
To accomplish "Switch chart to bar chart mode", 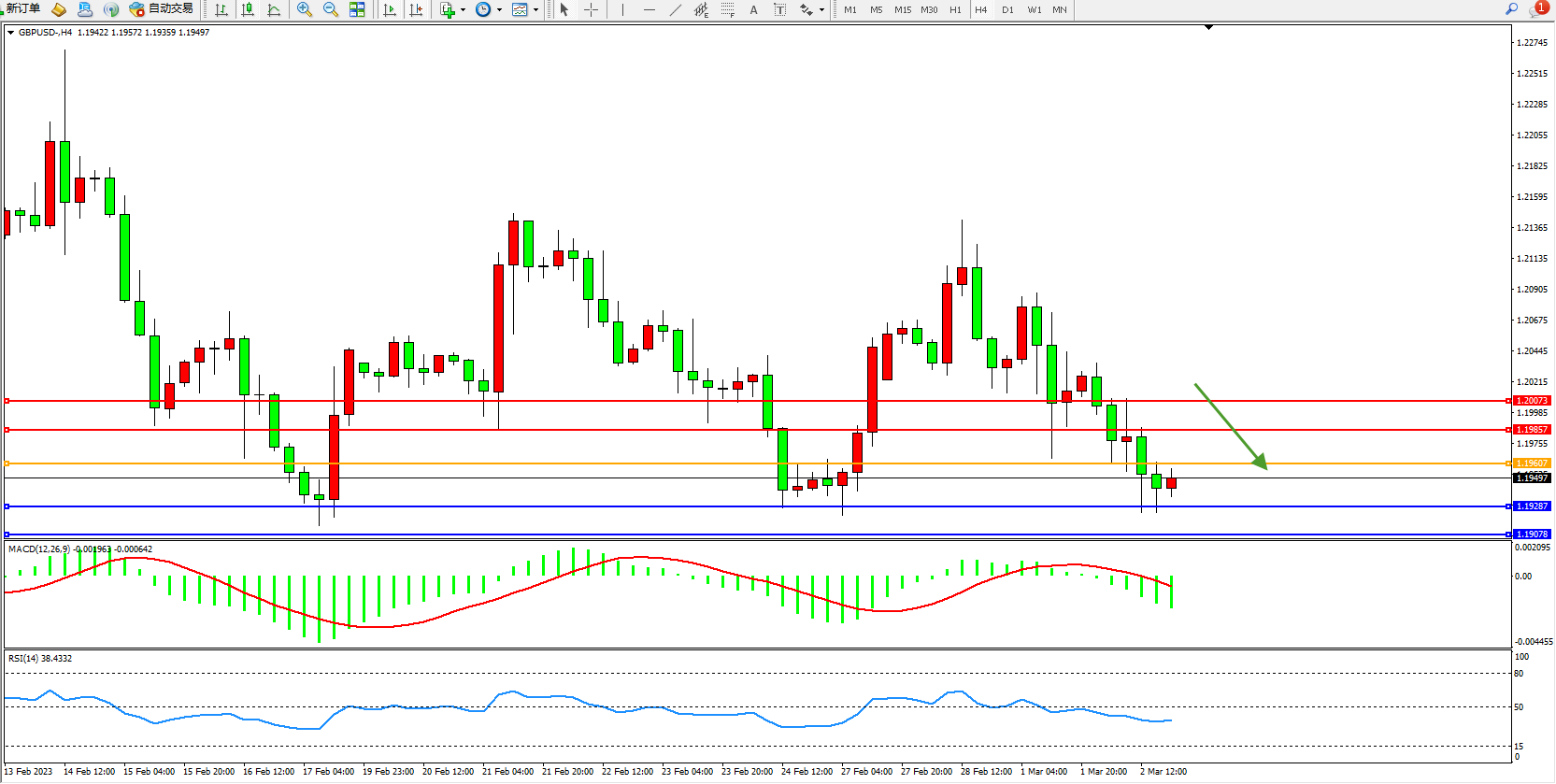I will coord(221,9).
